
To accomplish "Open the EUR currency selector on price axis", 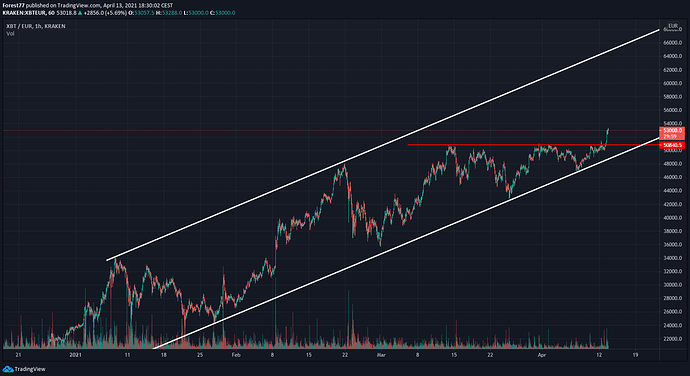I will point(673,26).
